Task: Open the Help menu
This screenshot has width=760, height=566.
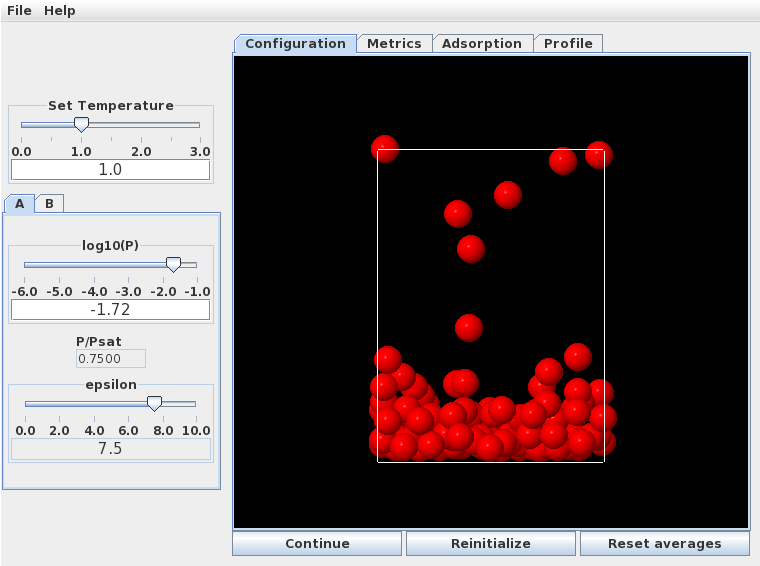Action: (60, 10)
